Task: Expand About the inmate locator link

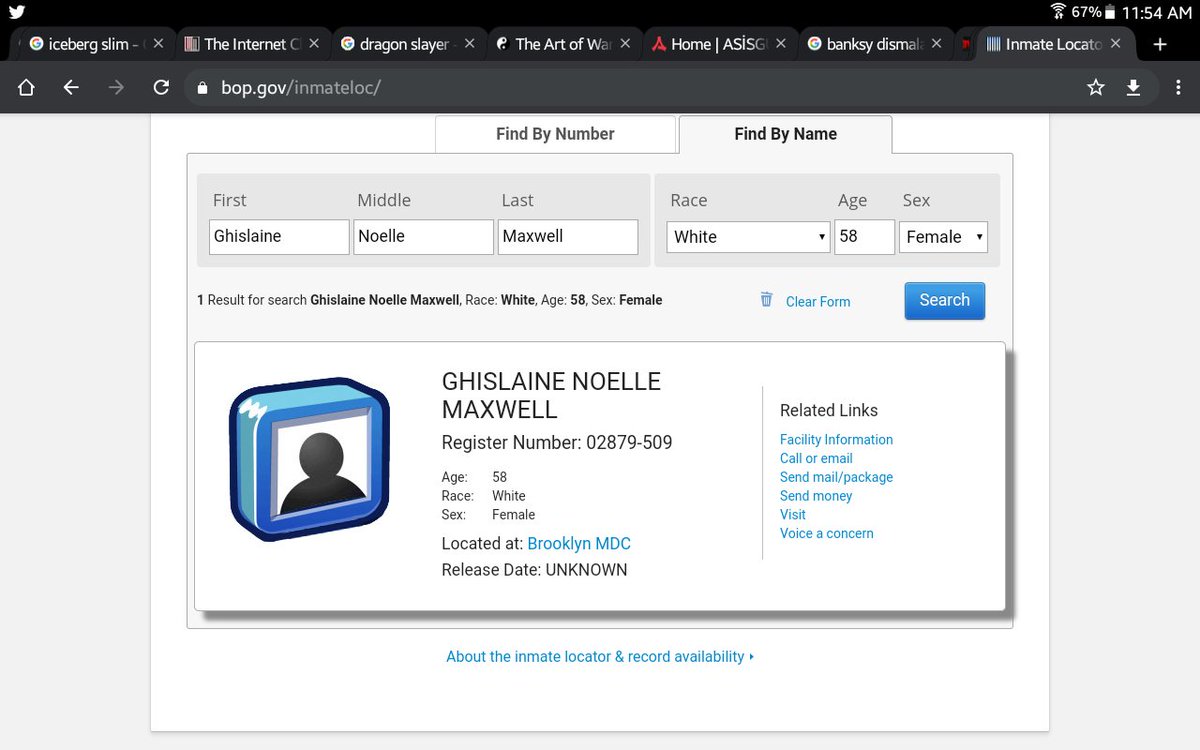Action: coord(600,656)
